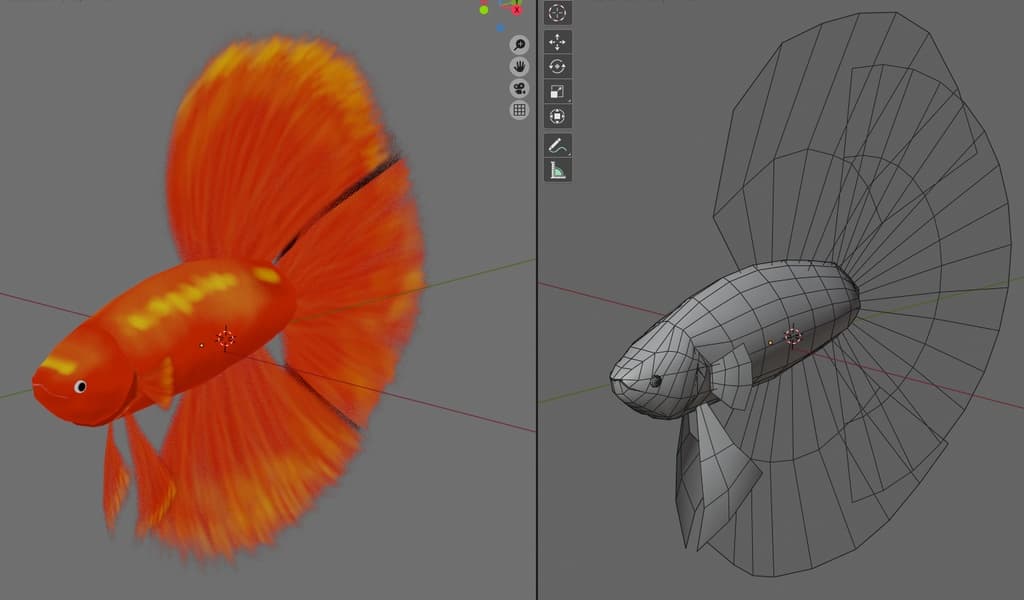
Task: Click the hand Pan view button
Action: 519,66
